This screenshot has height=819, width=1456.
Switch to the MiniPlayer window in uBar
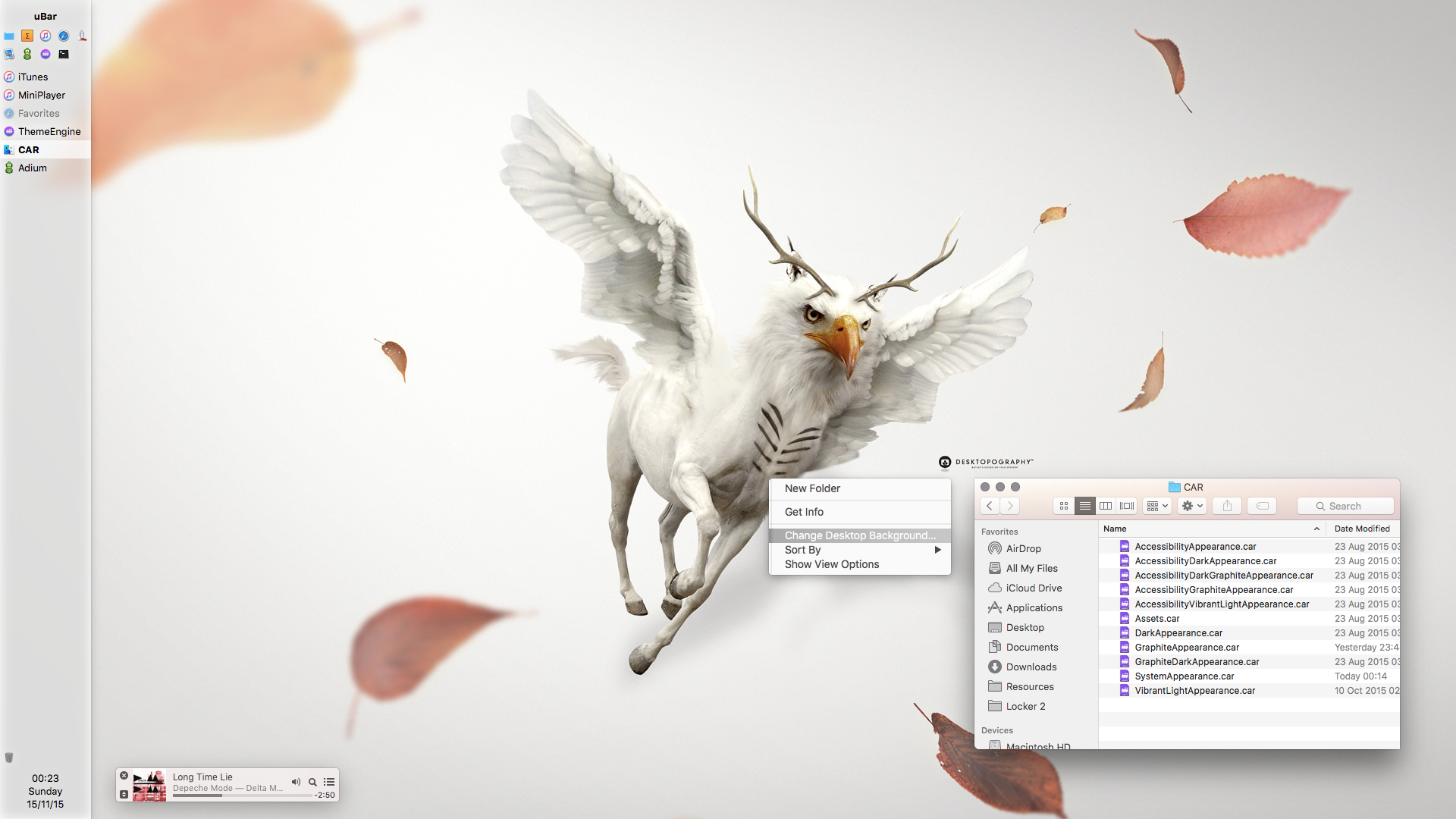[45, 95]
